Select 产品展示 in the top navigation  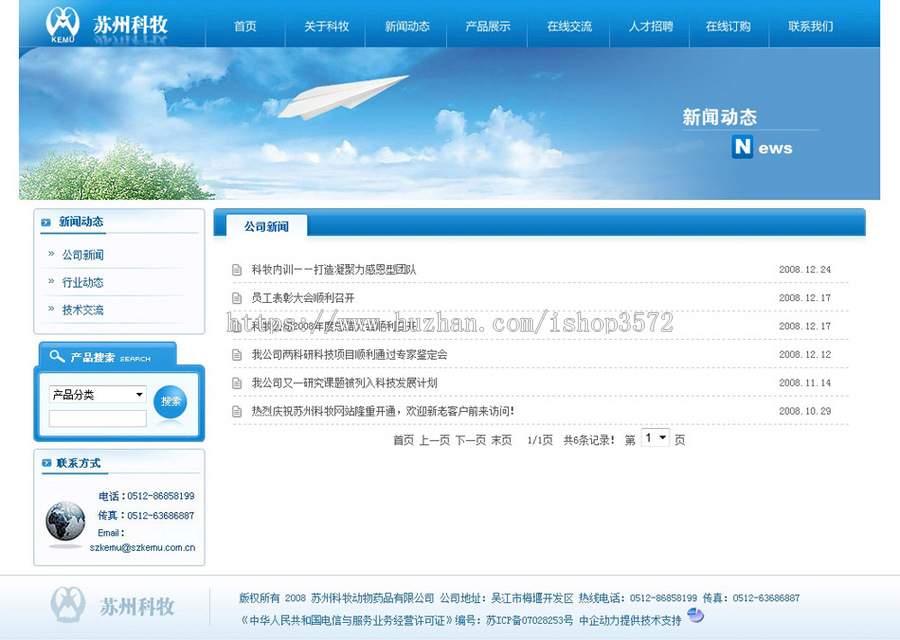[x=487, y=27]
